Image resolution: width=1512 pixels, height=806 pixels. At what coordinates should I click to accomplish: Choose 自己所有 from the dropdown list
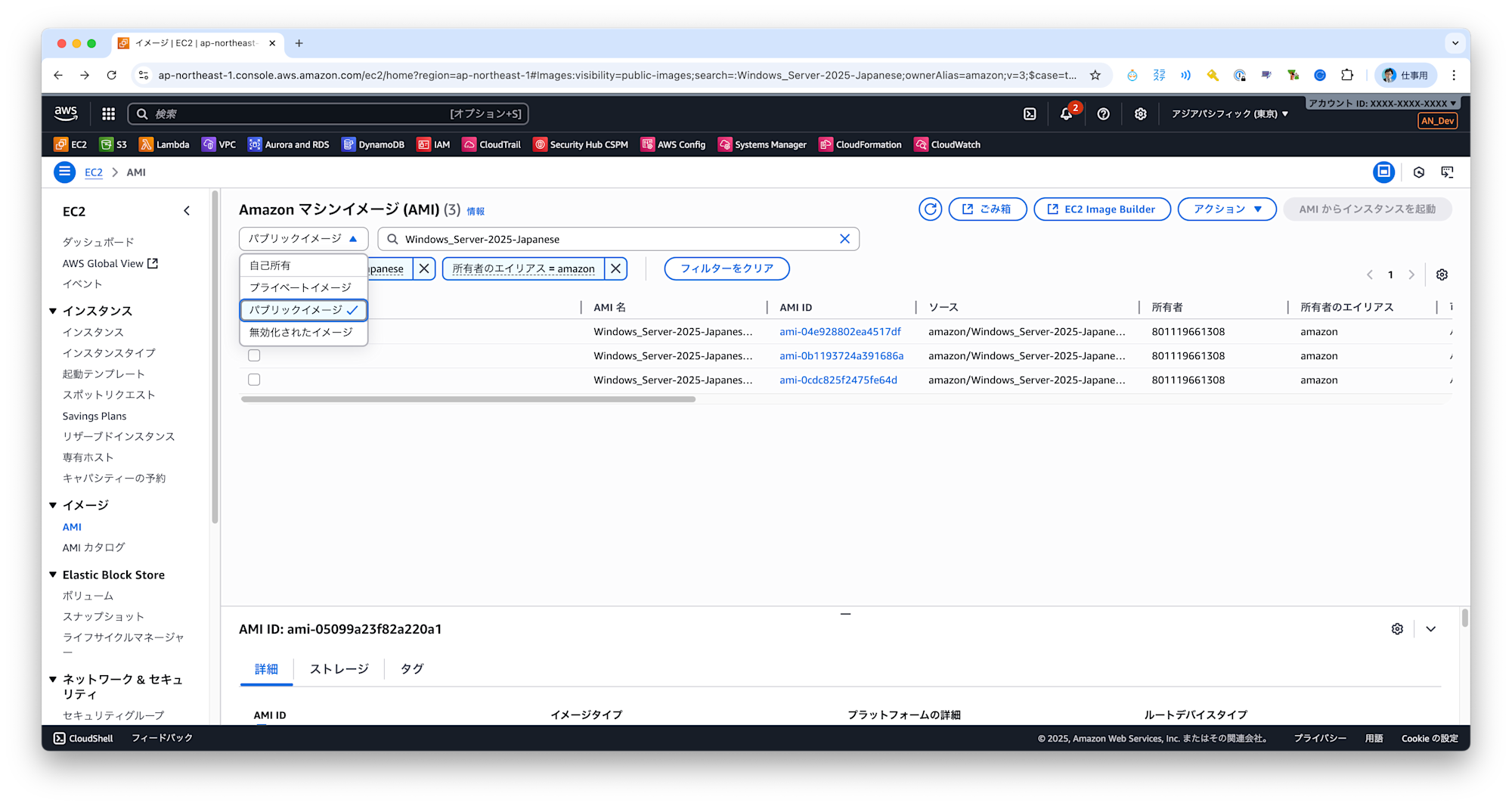304,265
